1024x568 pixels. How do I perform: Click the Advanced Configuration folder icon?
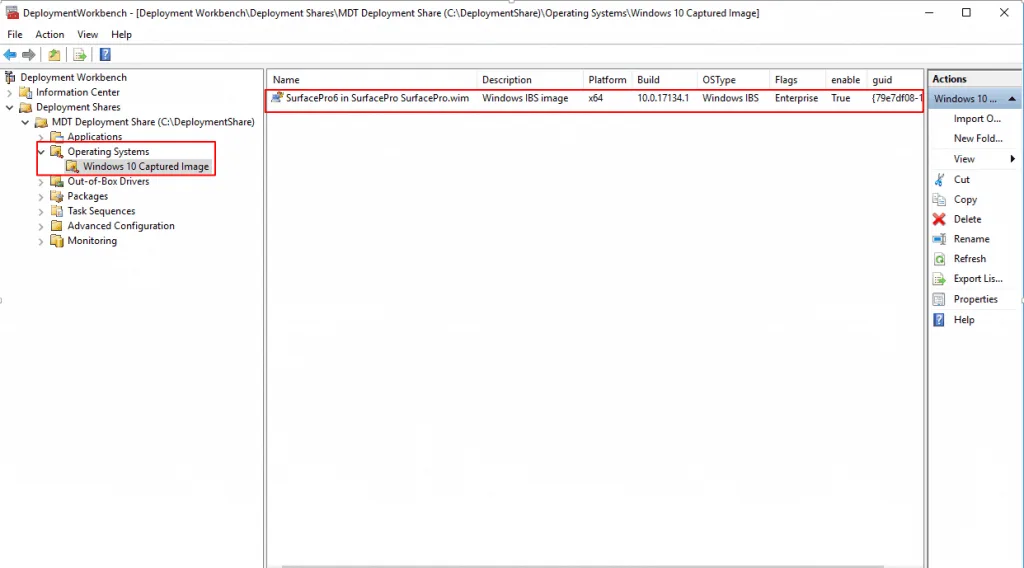click(57, 226)
